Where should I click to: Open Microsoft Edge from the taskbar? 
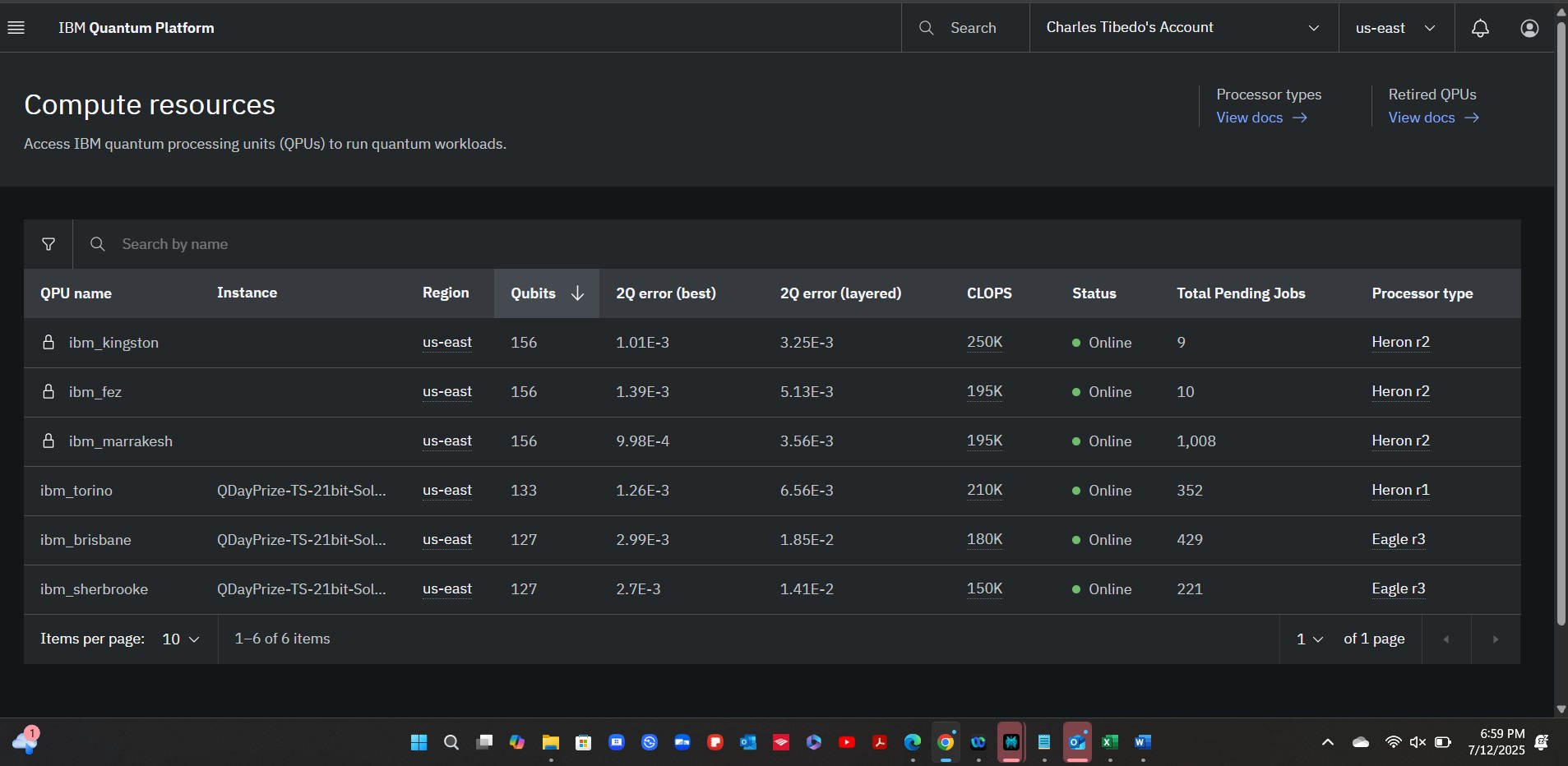(x=912, y=742)
